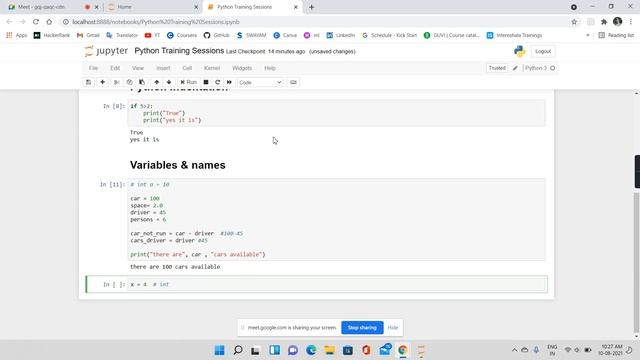640x360 pixels.
Task: Open the command palette keyboard icon
Action: (x=293, y=82)
